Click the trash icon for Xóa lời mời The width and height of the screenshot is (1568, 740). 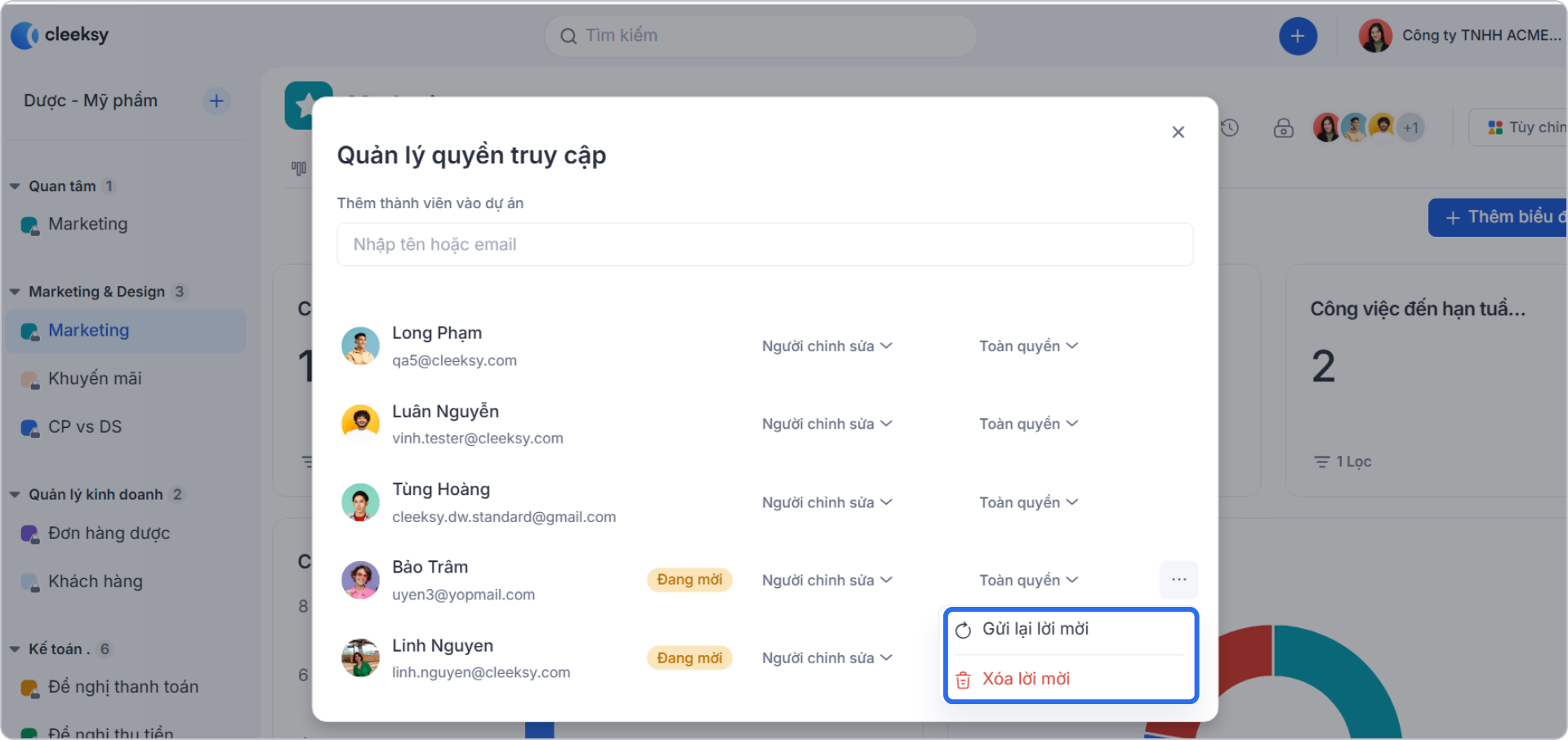tap(964, 680)
